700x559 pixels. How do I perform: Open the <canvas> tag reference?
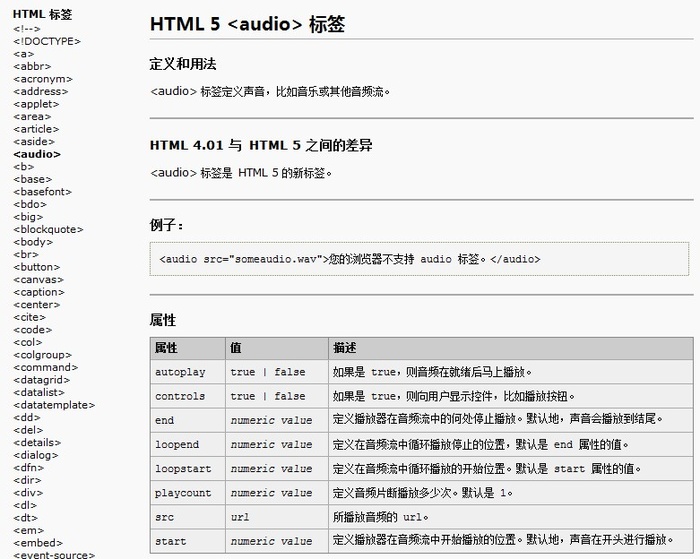click(38, 280)
